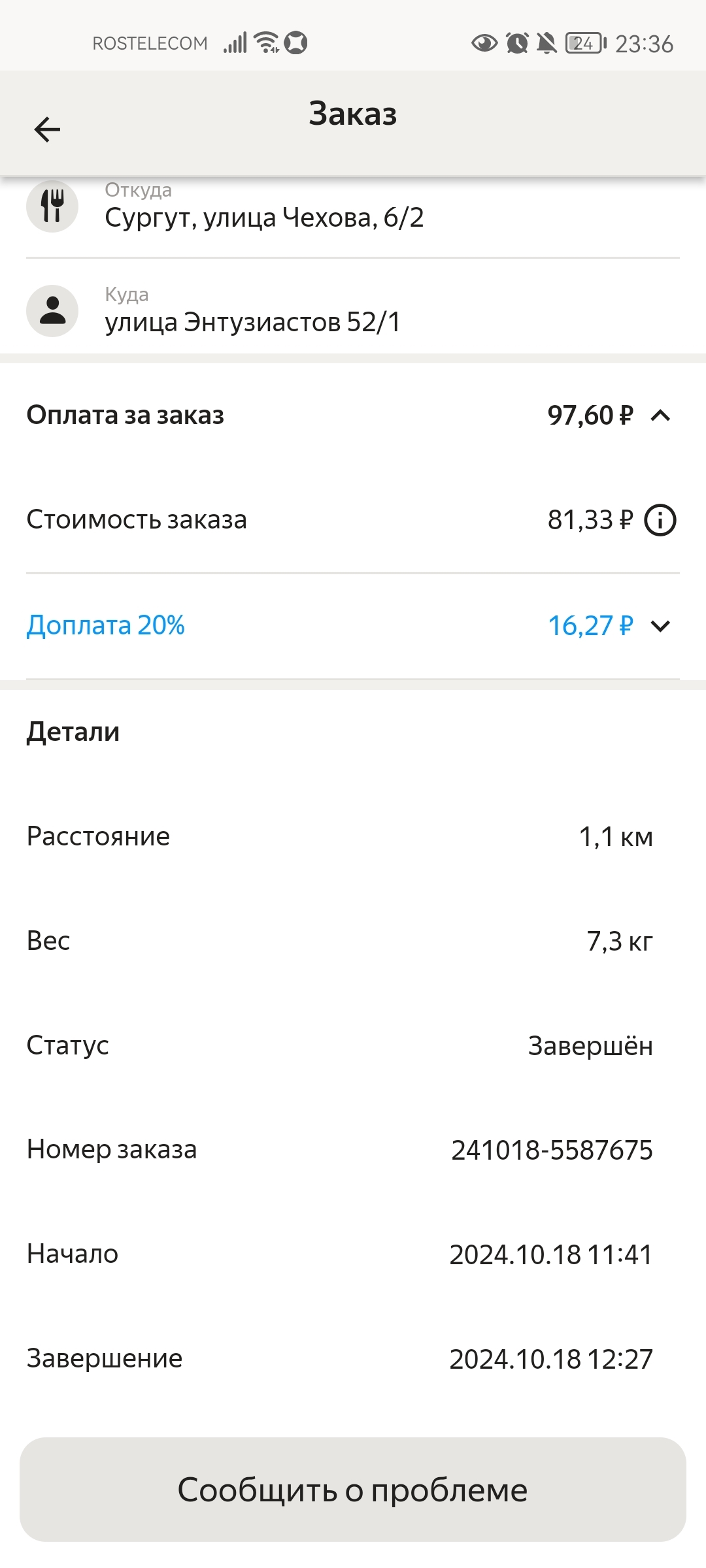Viewport: 706px width, 1568px height.
Task: Tap the customer person destination icon
Action: (52, 311)
